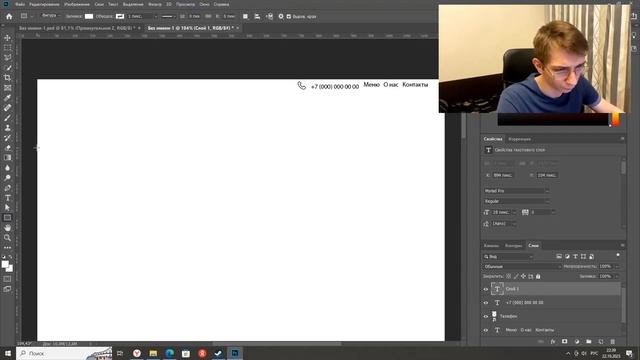This screenshot has width=640, height=360.
Task: Open the layer opacity dropdown arrow
Action: (617, 267)
